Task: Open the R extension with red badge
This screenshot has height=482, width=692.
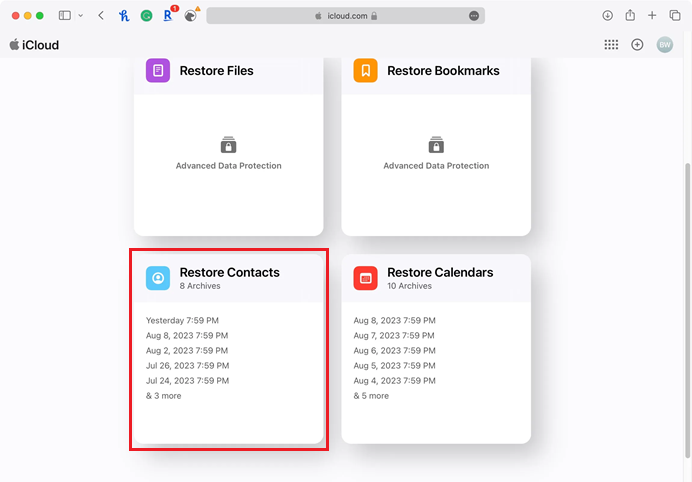Action: pyautogui.click(x=169, y=15)
